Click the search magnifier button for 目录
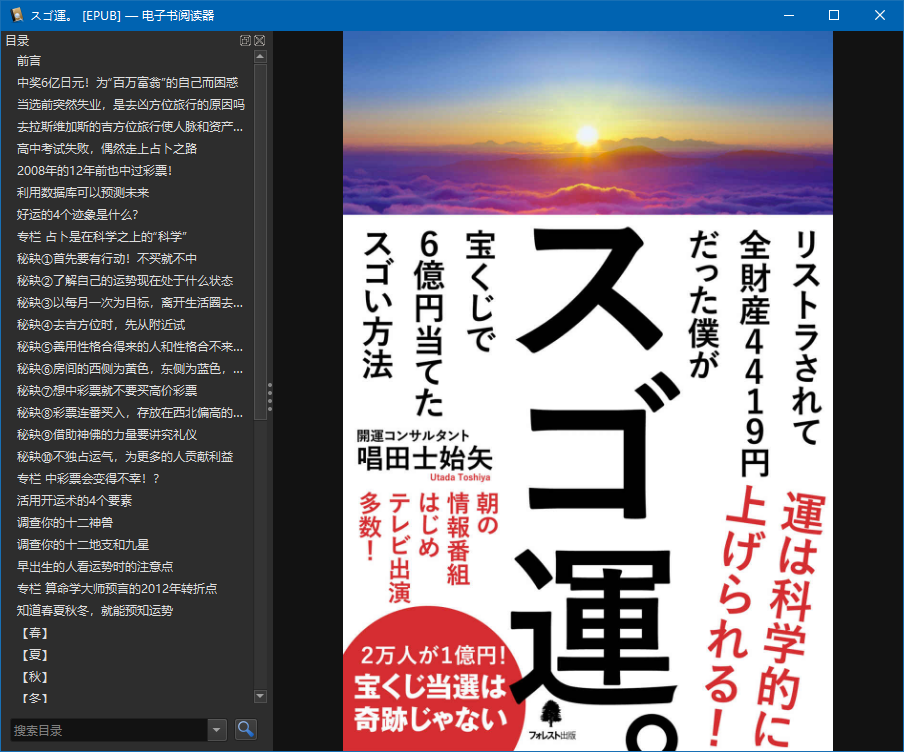 pos(246,730)
